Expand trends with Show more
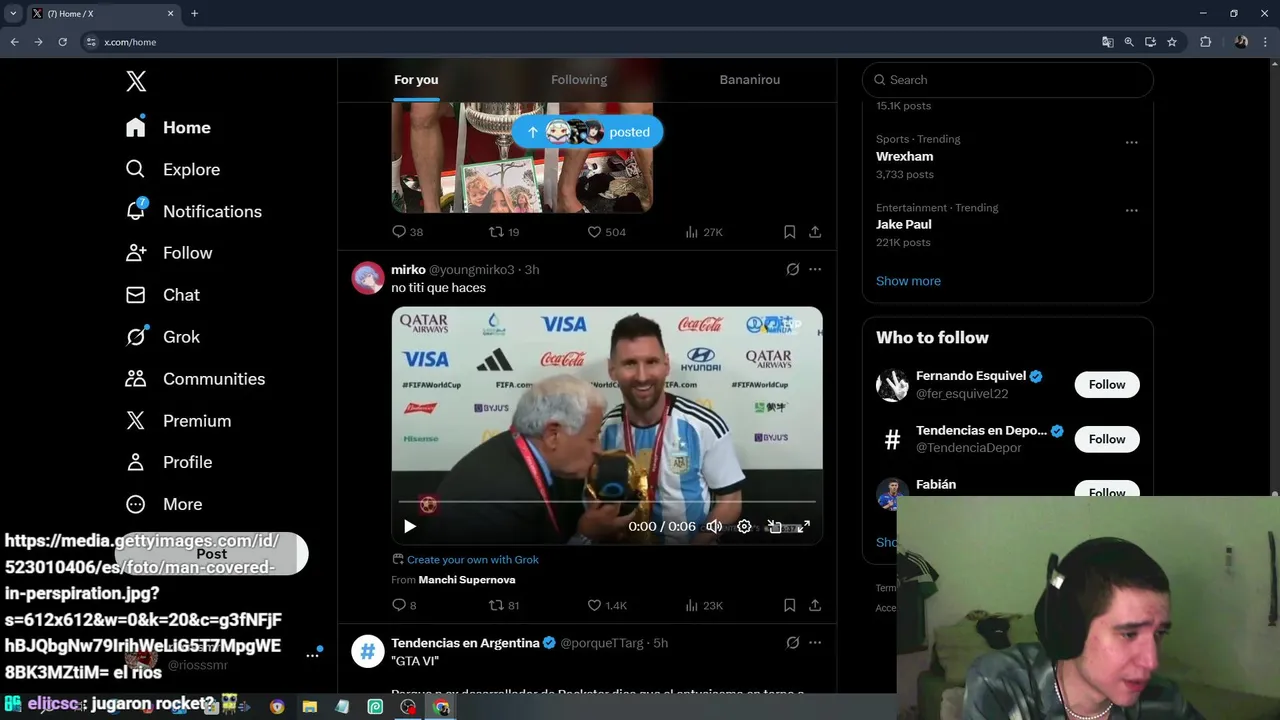This screenshot has width=1280, height=720. 908,281
